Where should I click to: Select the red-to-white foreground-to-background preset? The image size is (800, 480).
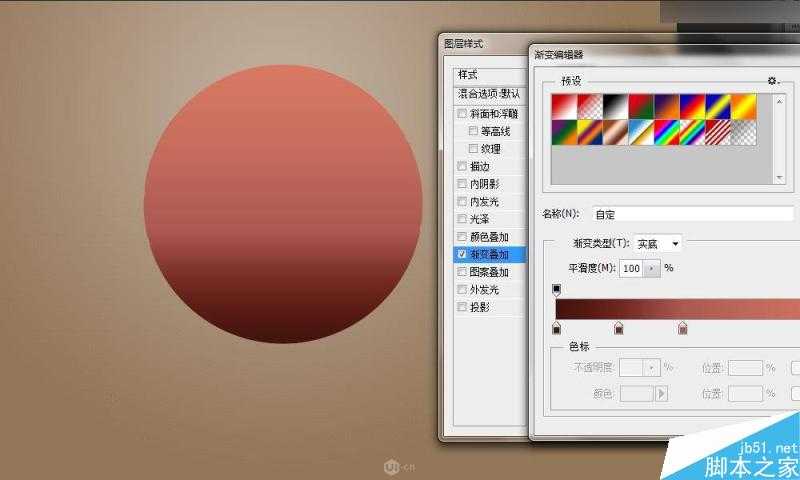tap(564, 107)
